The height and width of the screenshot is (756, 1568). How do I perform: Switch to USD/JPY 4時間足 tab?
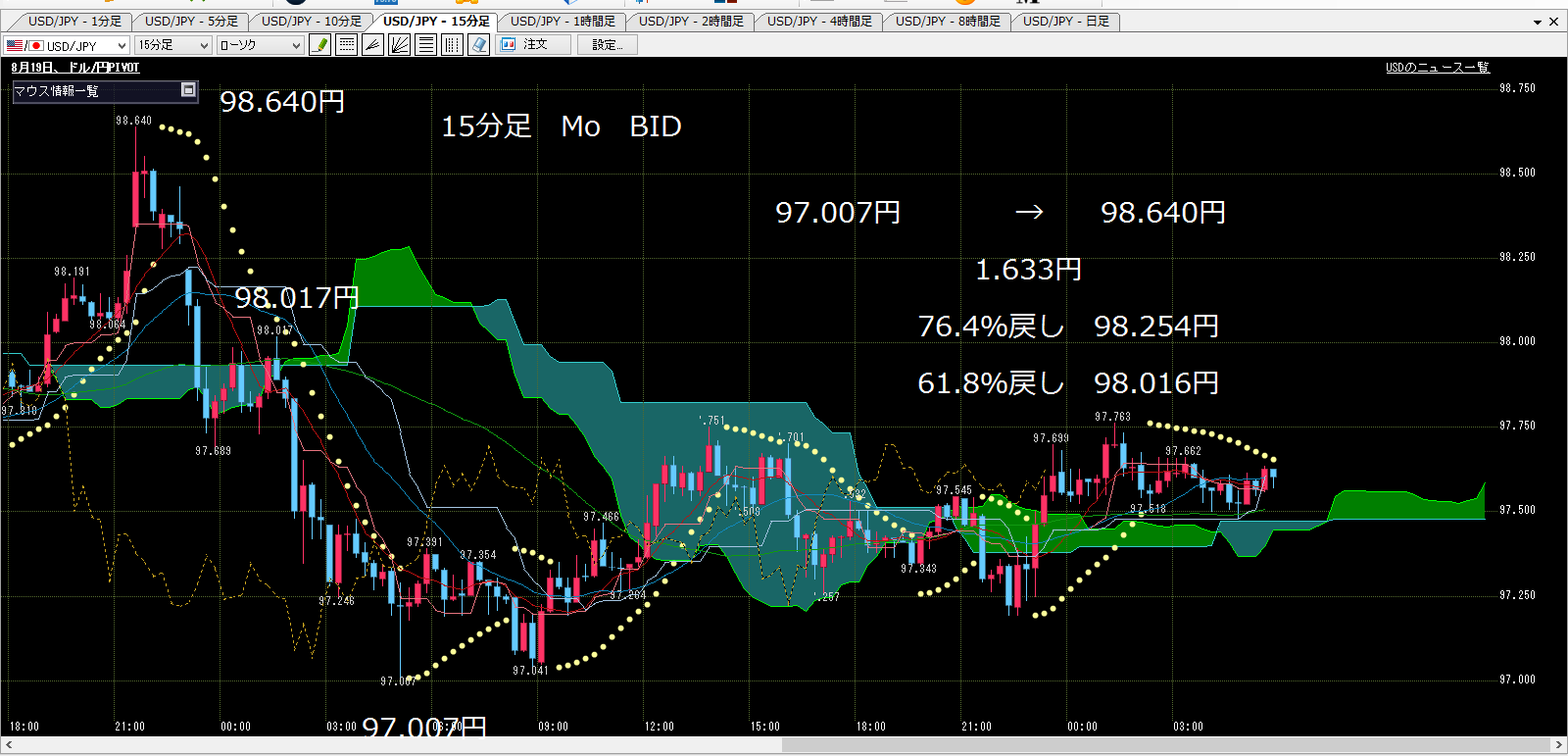click(819, 21)
